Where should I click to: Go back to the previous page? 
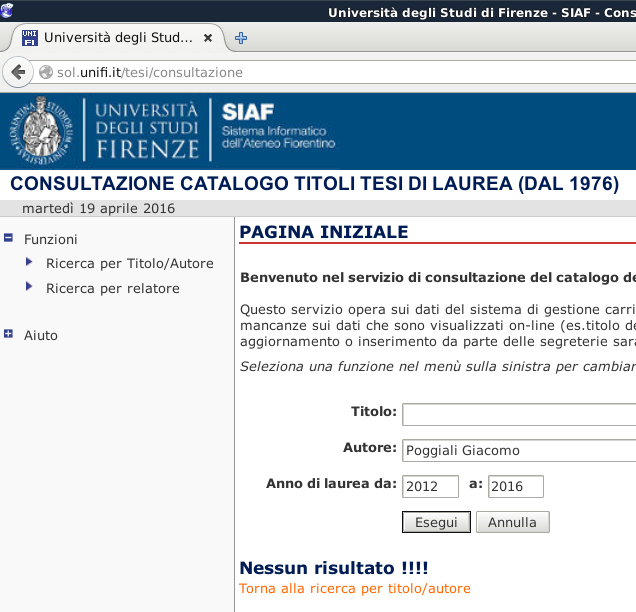[17, 72]
